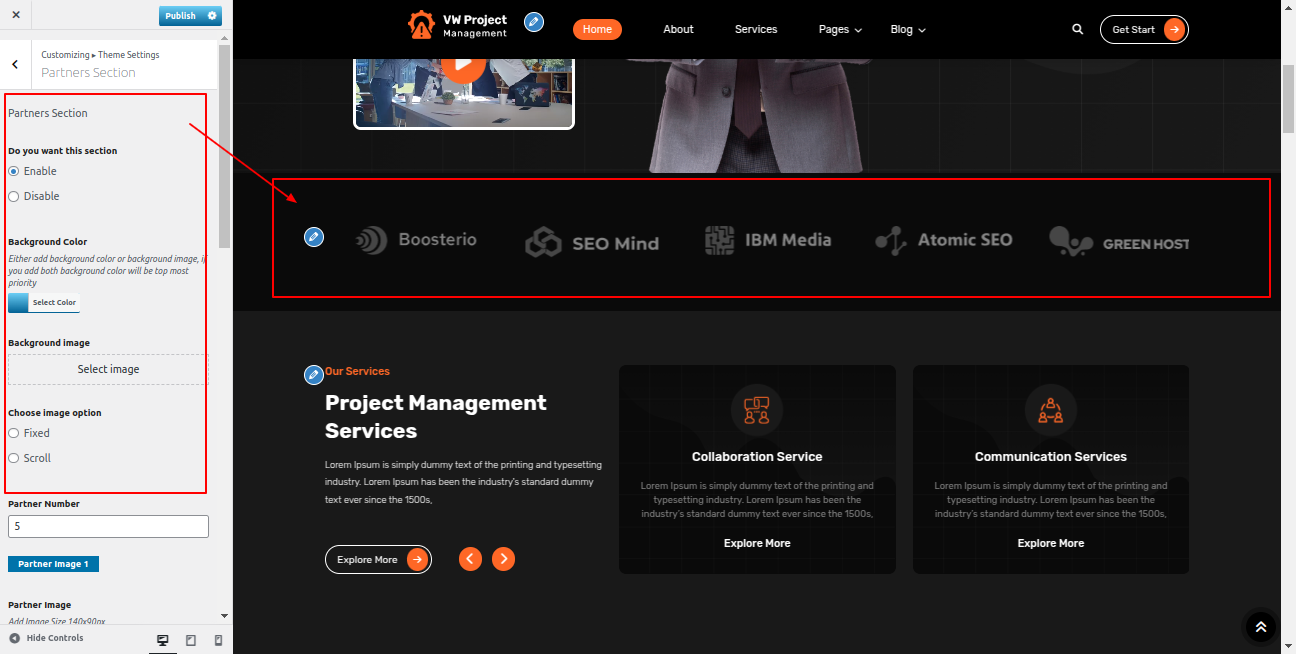The width and height of the screenshot is (1296, 654).
Task: Go back from Partners Section panel
Action: (15, 64)
